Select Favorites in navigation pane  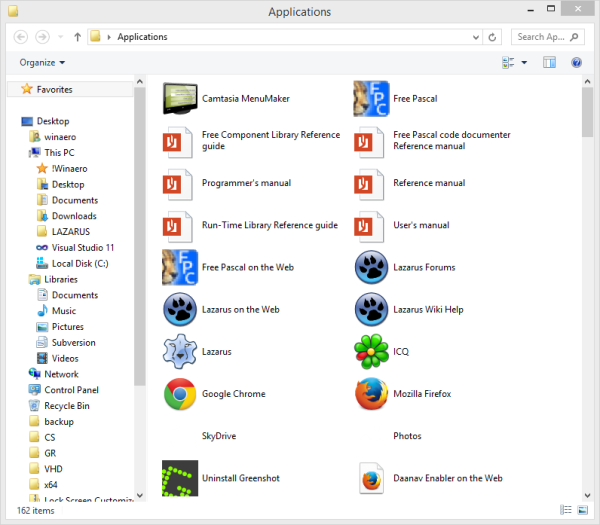[70, 89]
